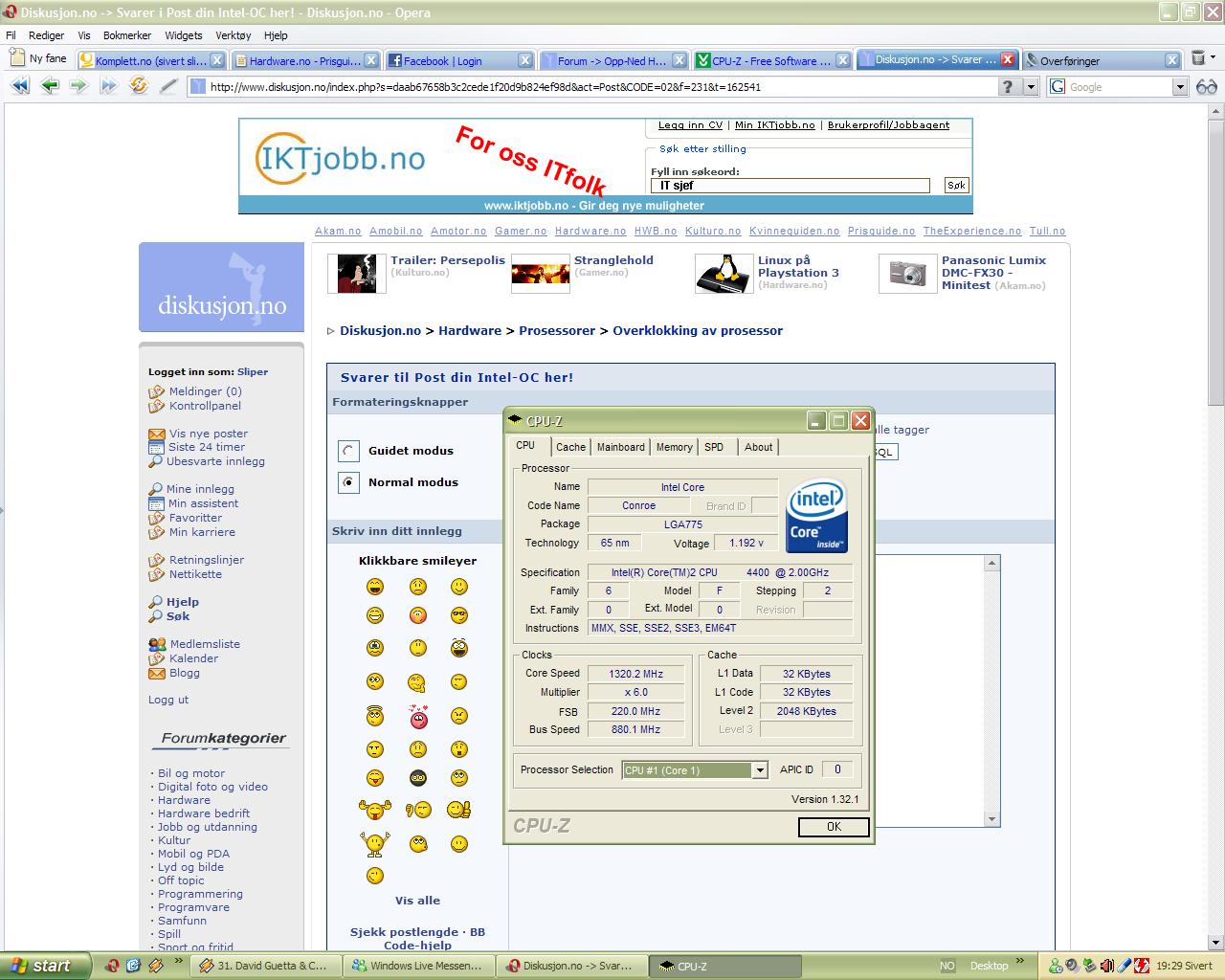Click the Ny fane new tab button

coord(38,58)
